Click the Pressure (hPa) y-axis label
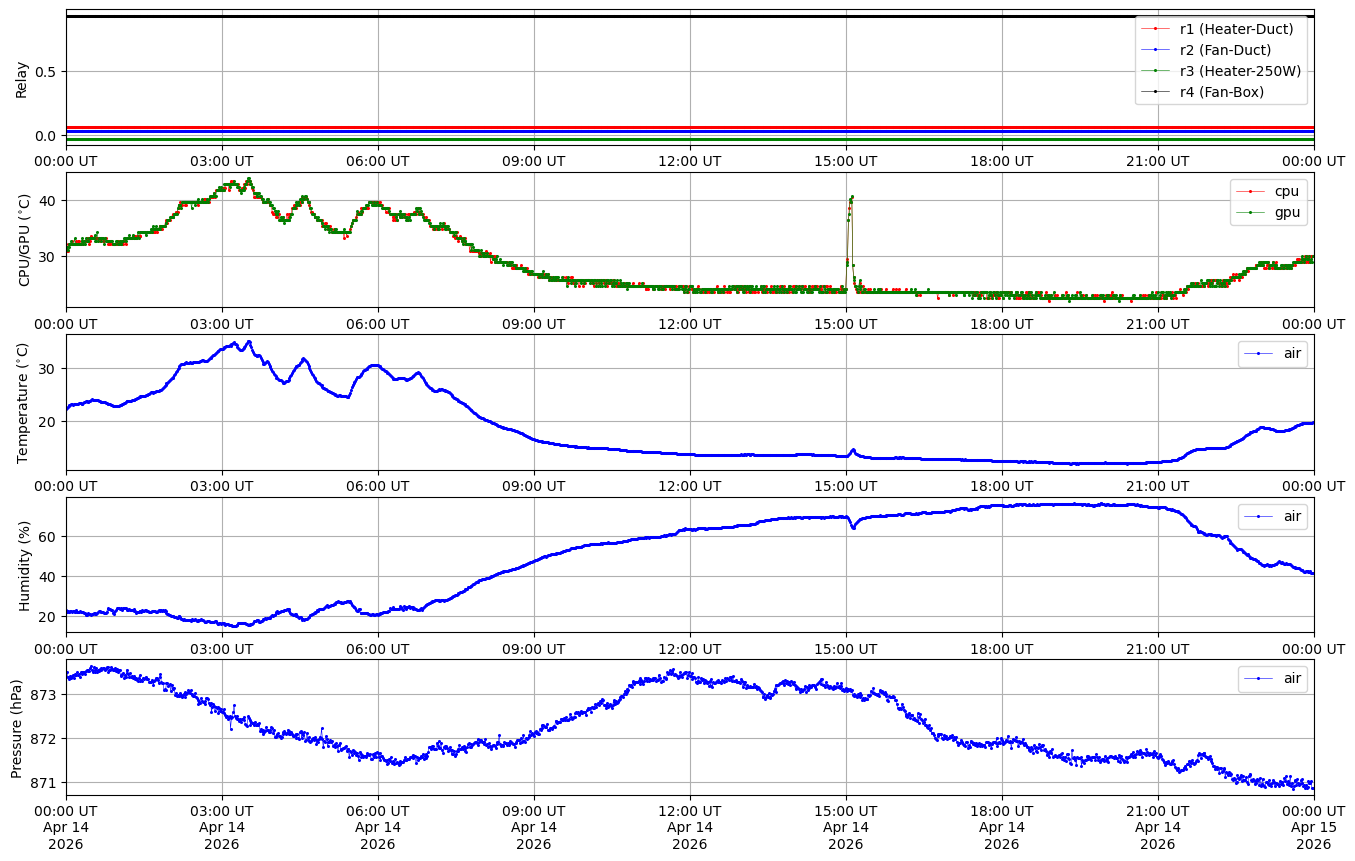Viewport: 1355px width, 861px height. [17, 726]
